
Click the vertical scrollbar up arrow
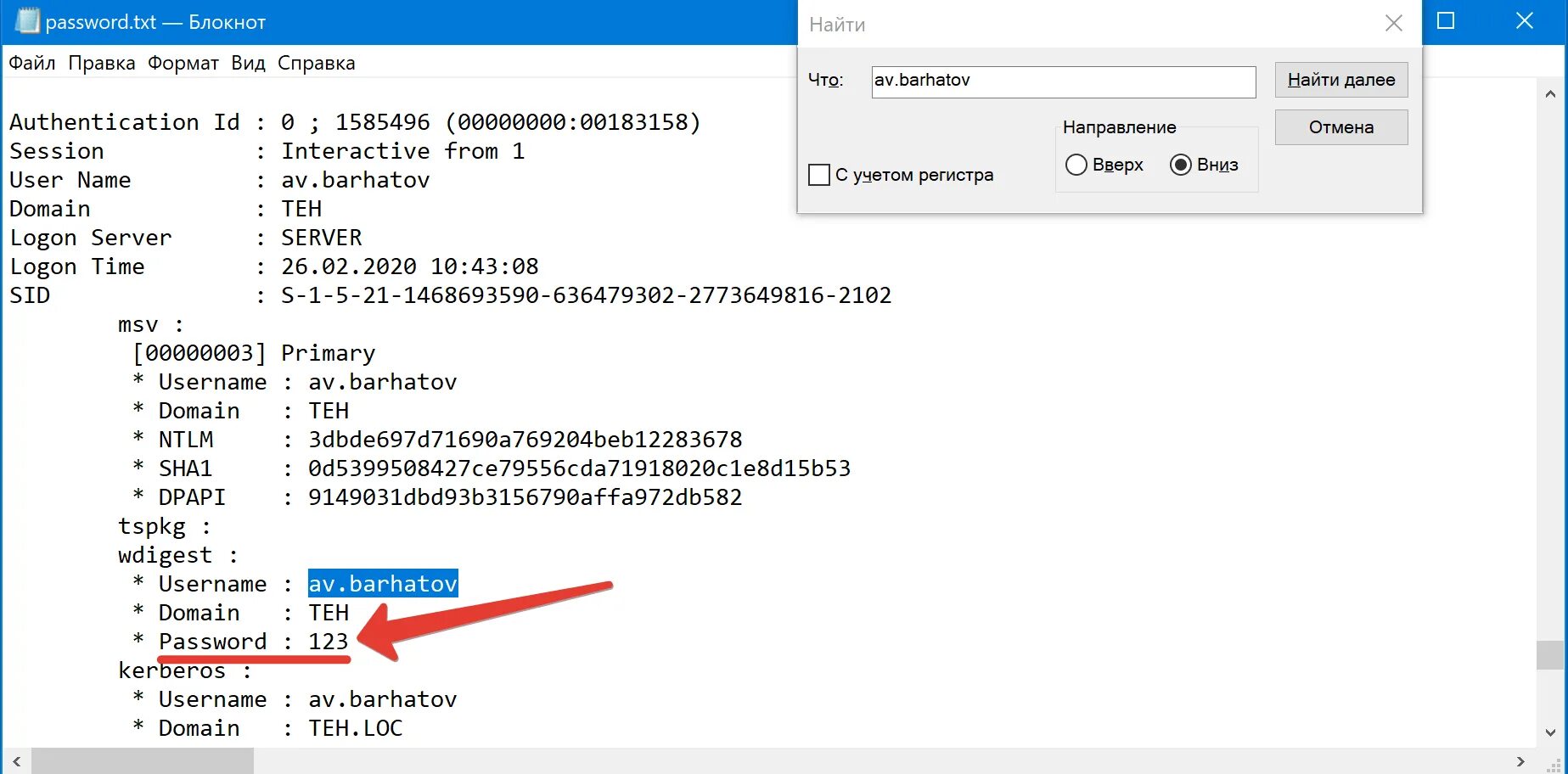[x=1550, y=94]
